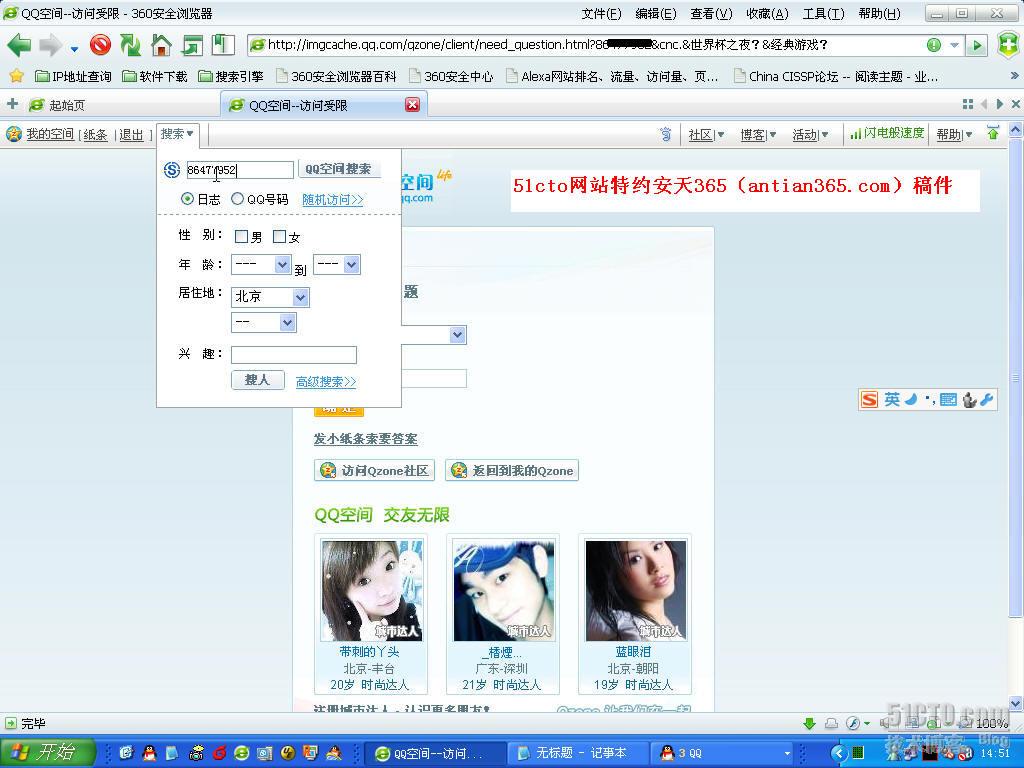Open the favorites sidebar panel icon
1024x768 pixels.
tap(223, 45)
